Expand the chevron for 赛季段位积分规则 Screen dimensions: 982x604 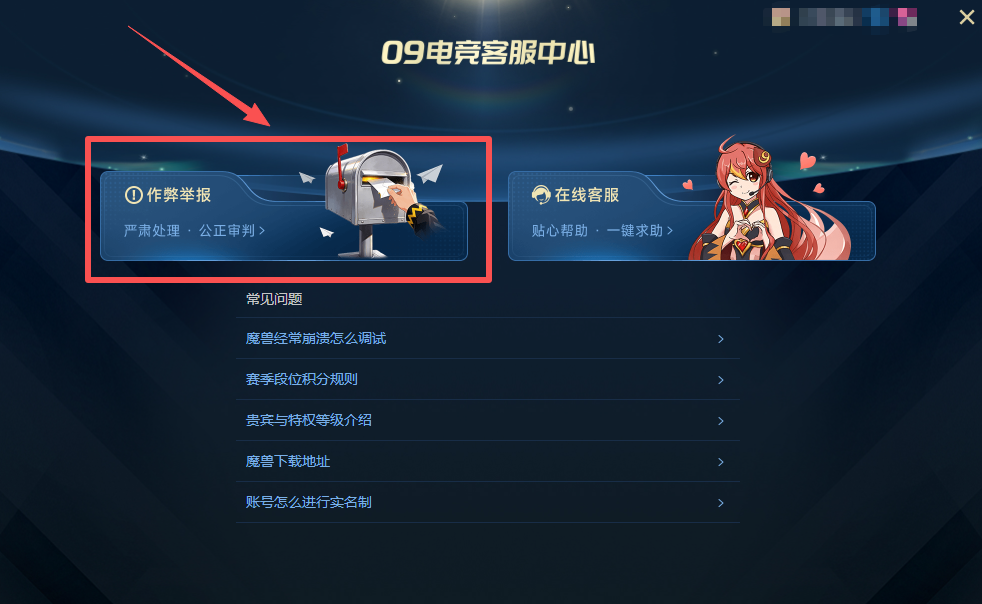[x=721, y=380]
